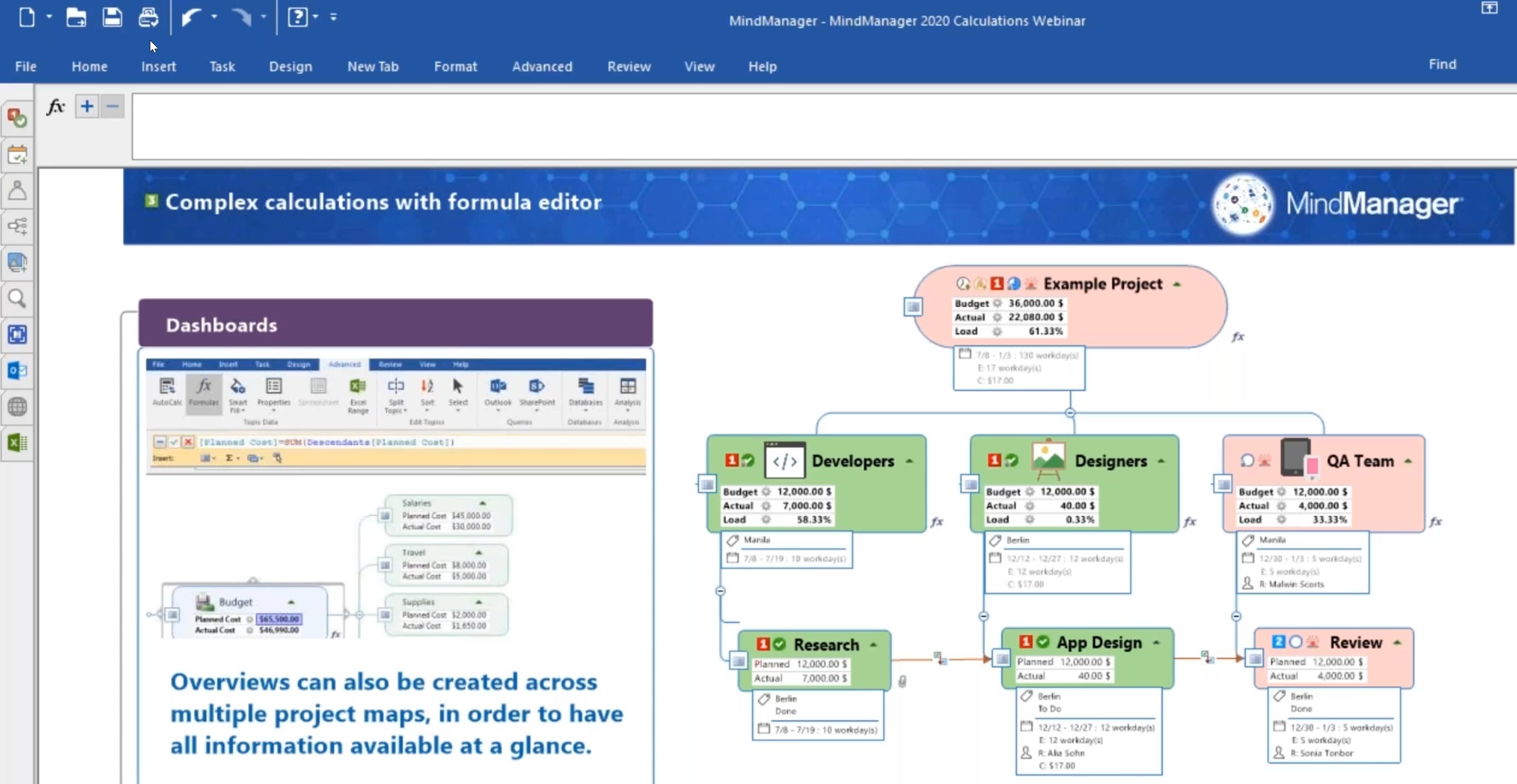
Task: Open the Browser globe side tab
Action: (x=17, y=407)
